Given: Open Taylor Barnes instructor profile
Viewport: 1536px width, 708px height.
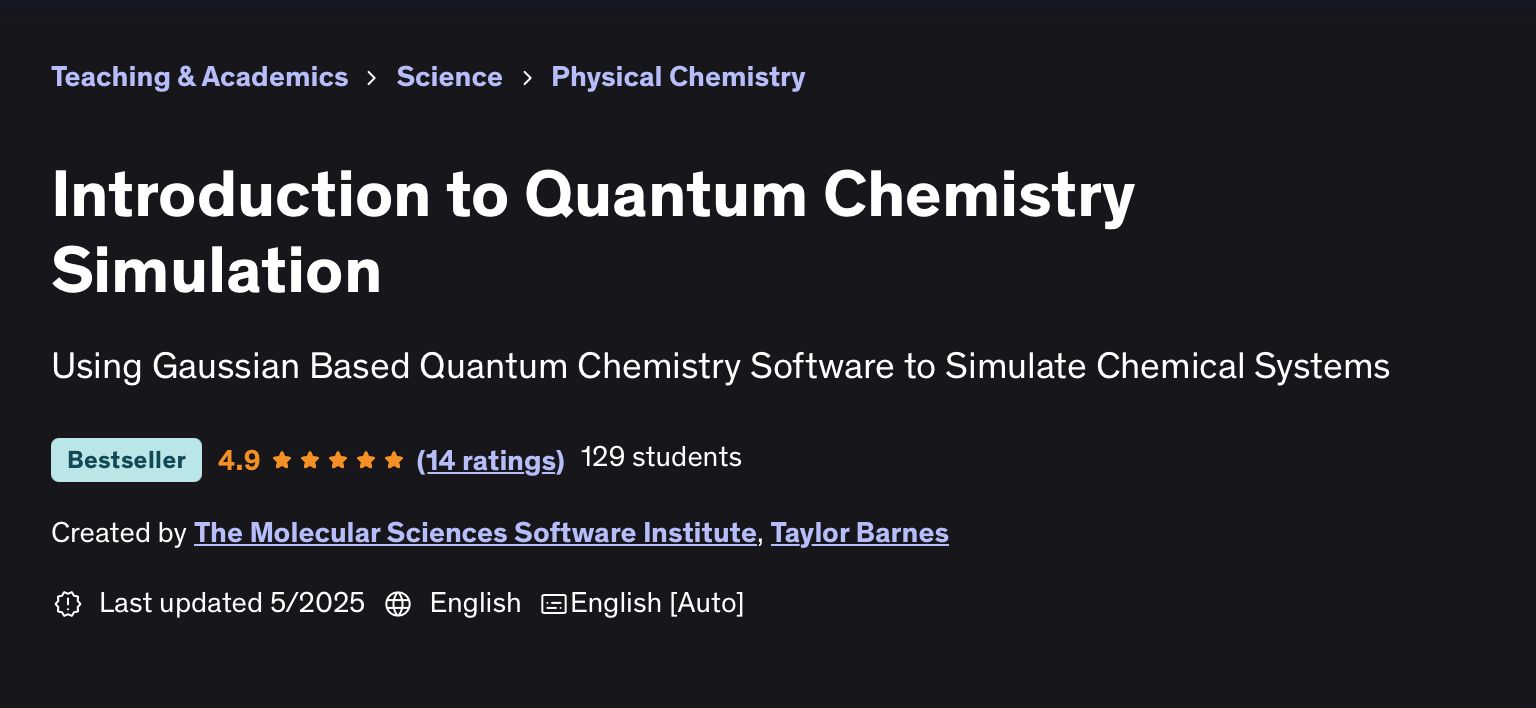Looking at the screenshot, I should [x=859, y=533].
